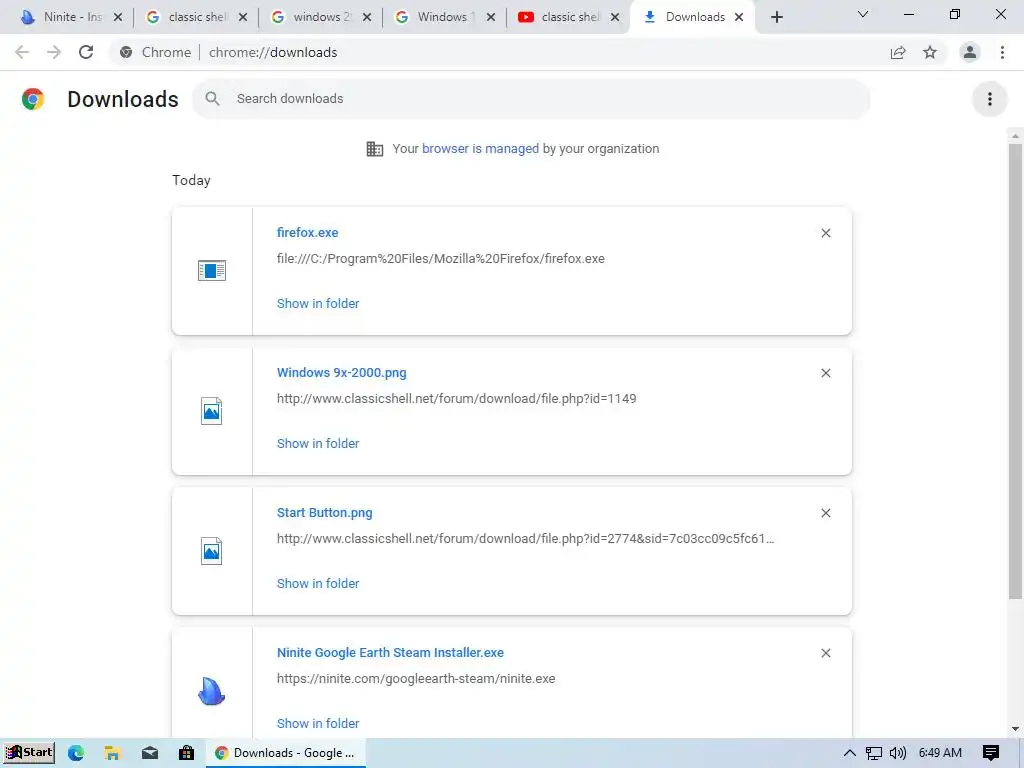1024x768 pixels.
Task: Focus the Search downloads field
Action: (530, 99)
